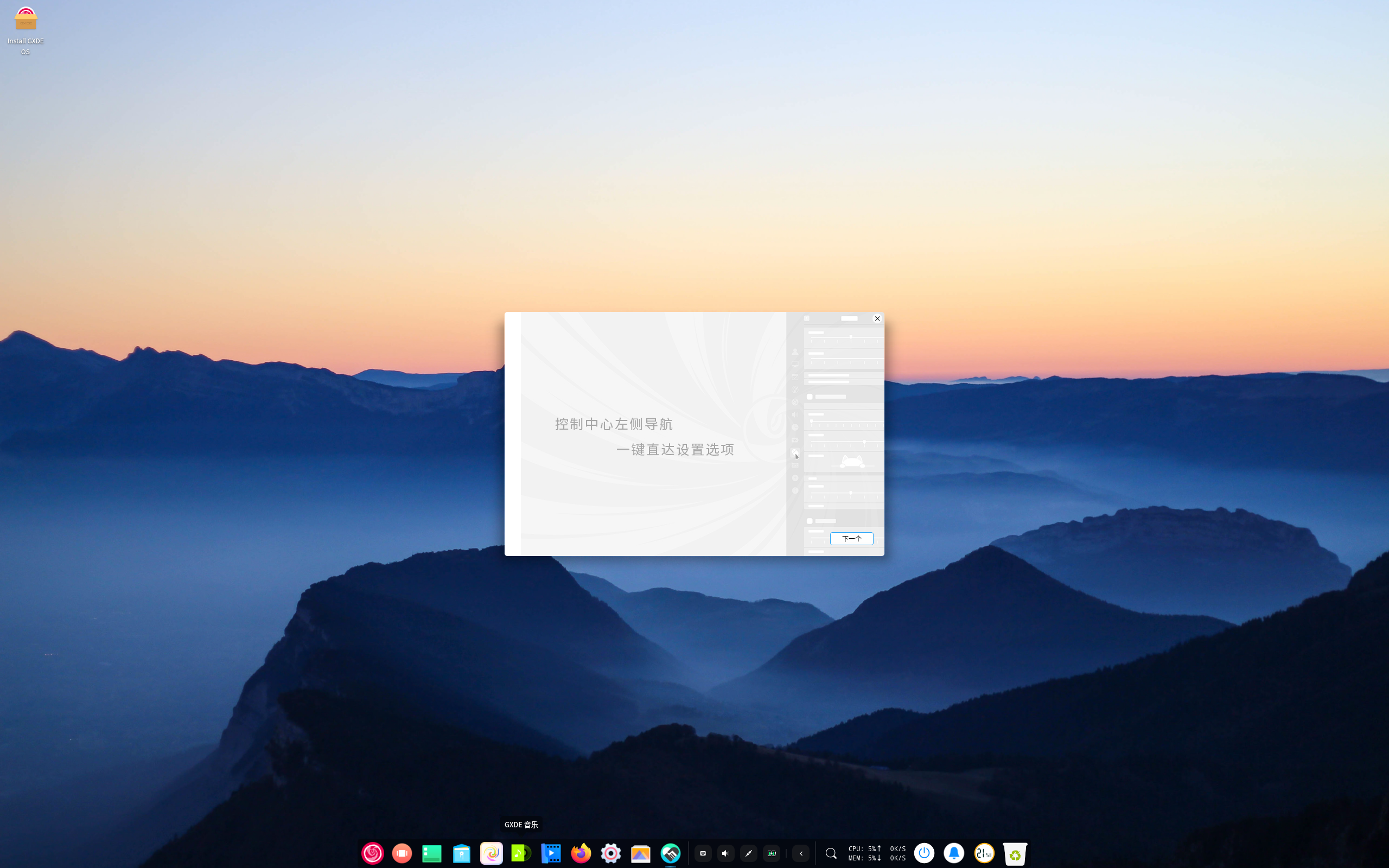Open the search magnifier in the dock
Screen dimensions: 1389x868
(831, 853)
